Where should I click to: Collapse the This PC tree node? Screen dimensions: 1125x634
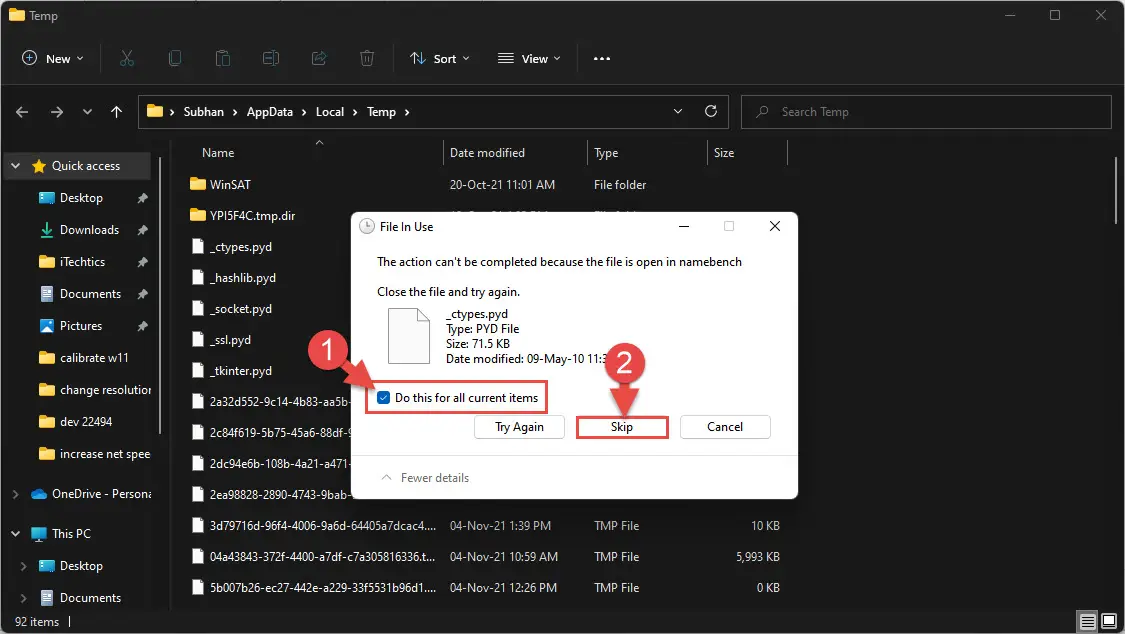15,534
